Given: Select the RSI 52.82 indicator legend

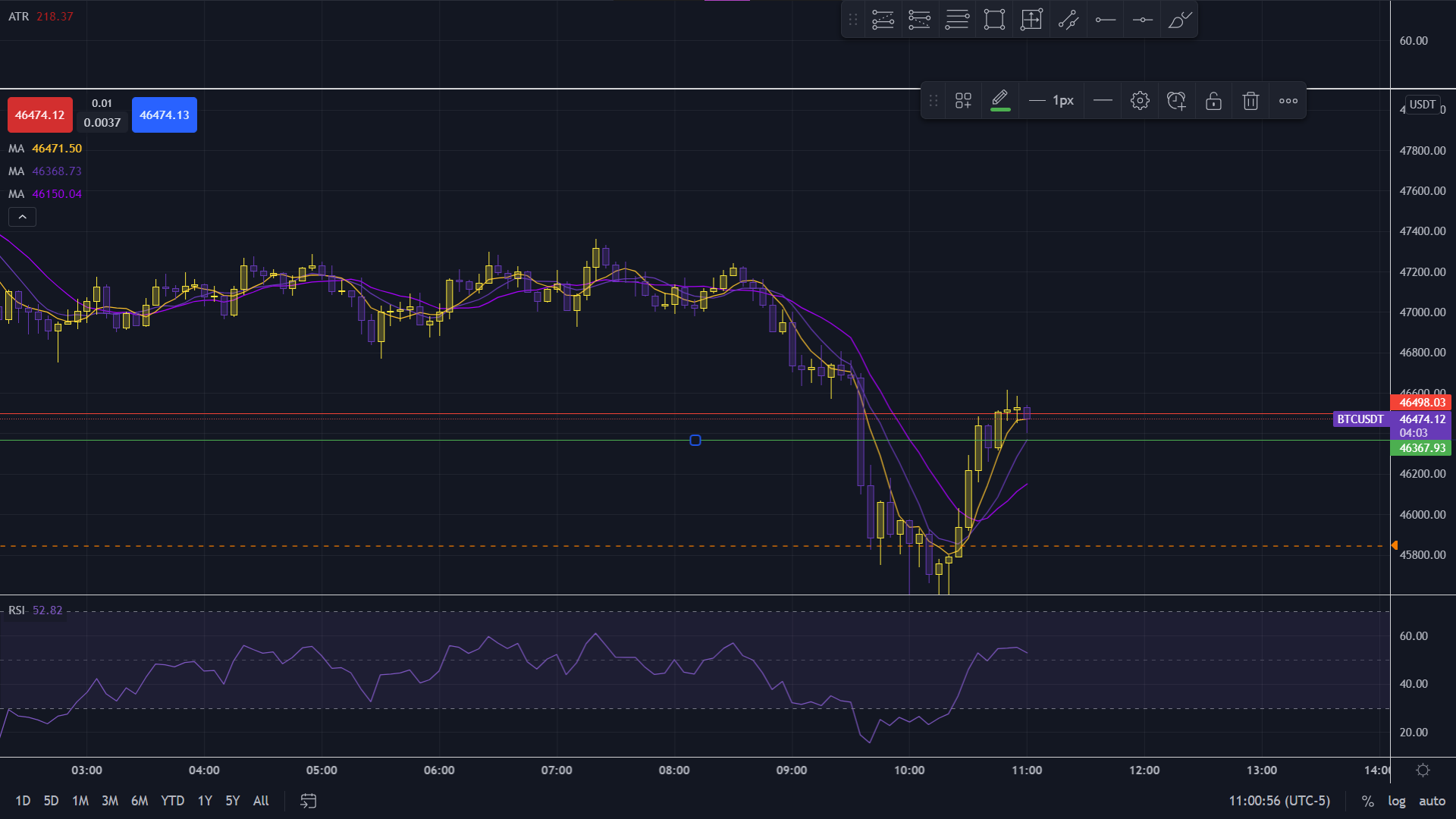Looking at the screenshot, I should pyautogui.click(x=36, y=610).
